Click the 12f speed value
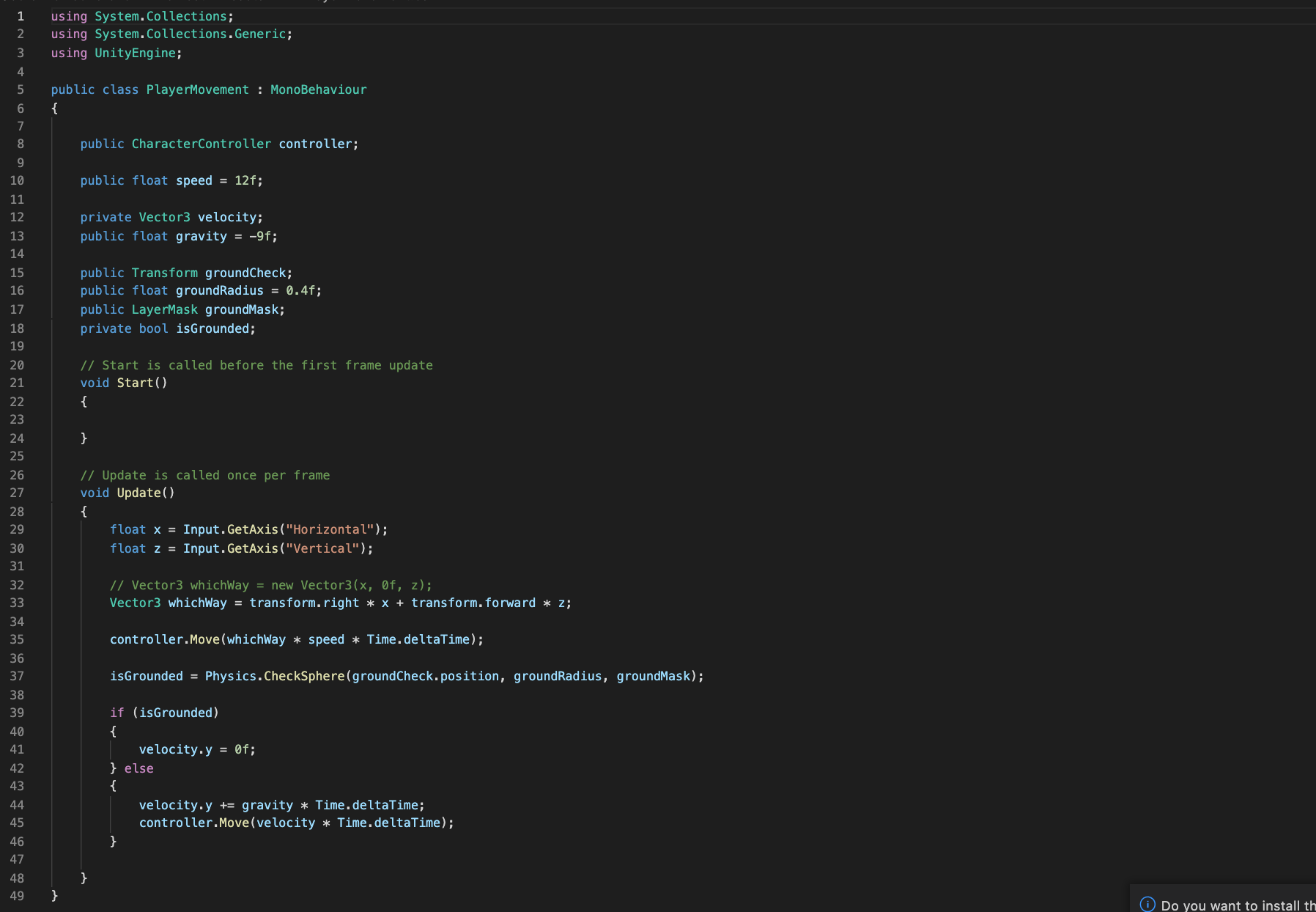 pos(245,180)
